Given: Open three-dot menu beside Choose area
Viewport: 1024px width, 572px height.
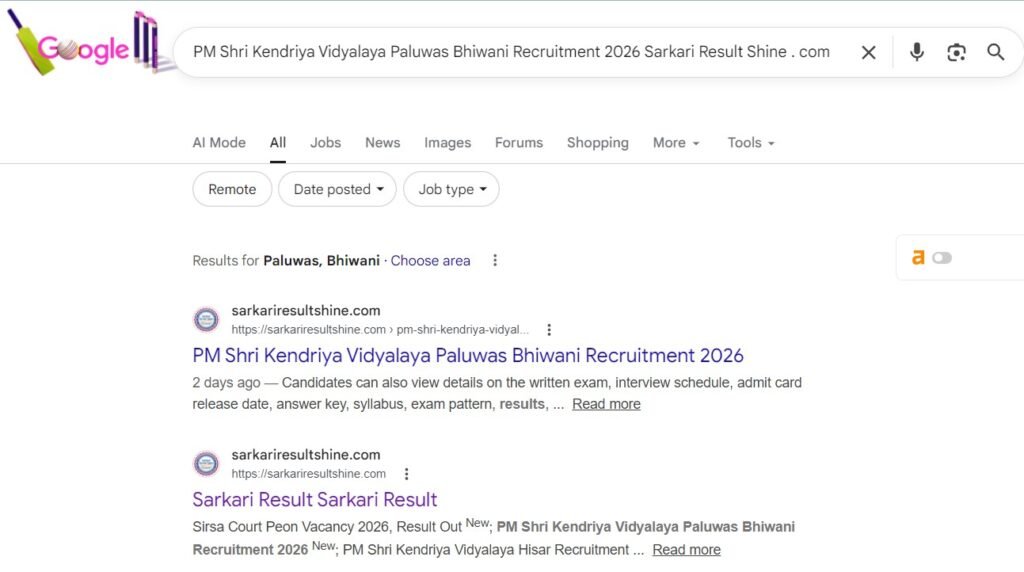Looking at the screenshot, I should (494, 261).
